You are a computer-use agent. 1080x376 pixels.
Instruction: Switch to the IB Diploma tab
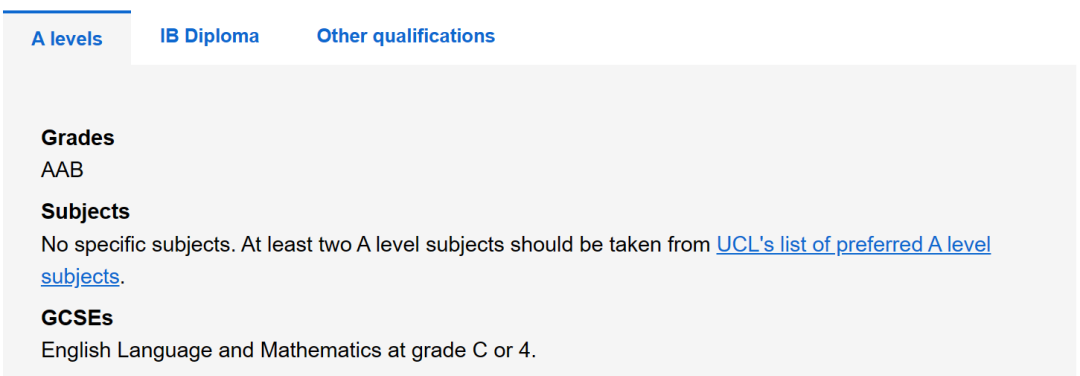(209, 36)
